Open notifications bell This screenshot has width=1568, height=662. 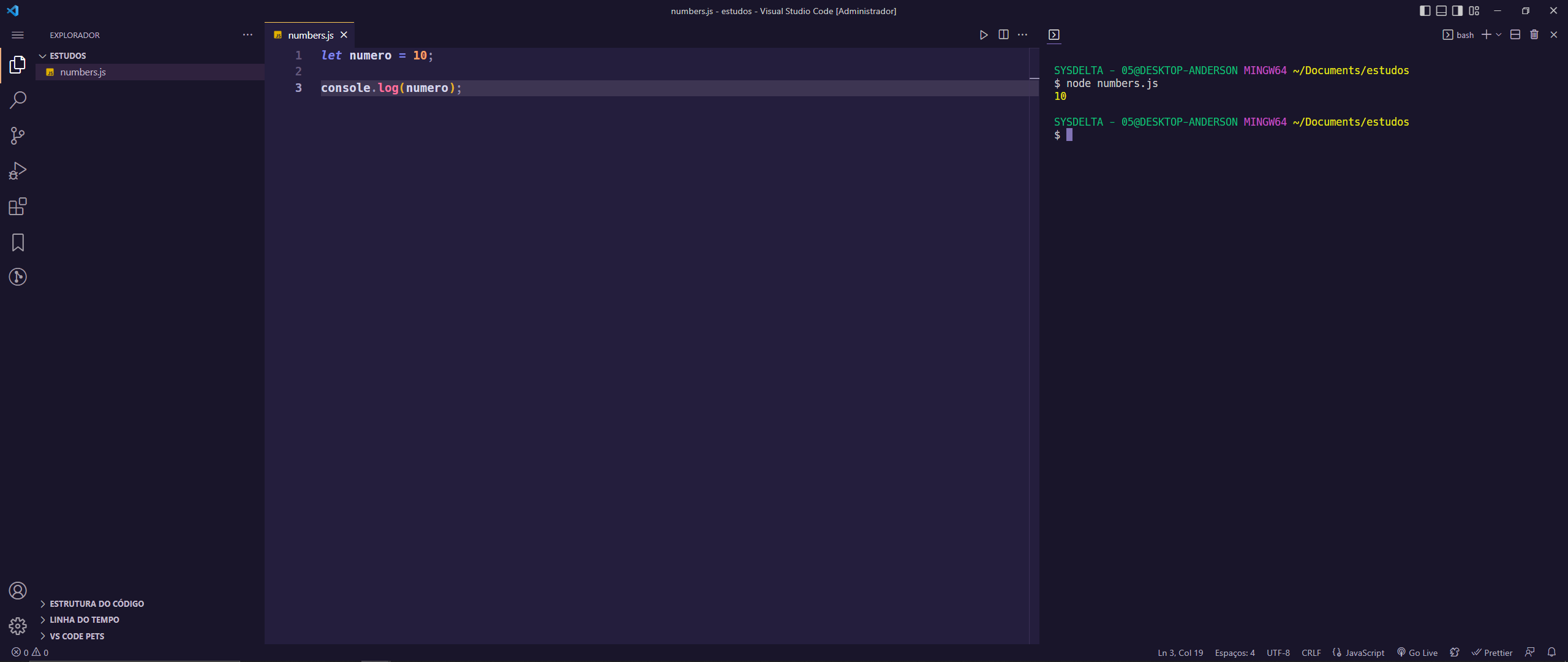pos(1551,653)
